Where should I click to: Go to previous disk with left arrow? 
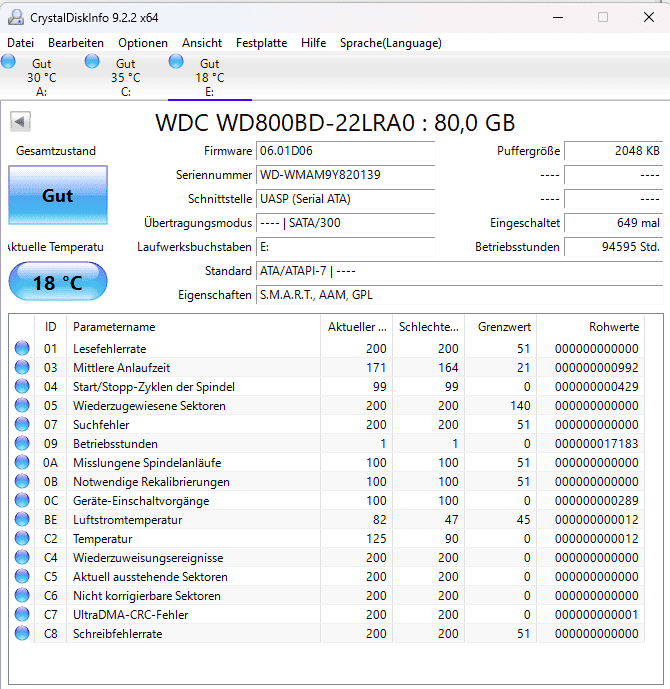(20, 122)
